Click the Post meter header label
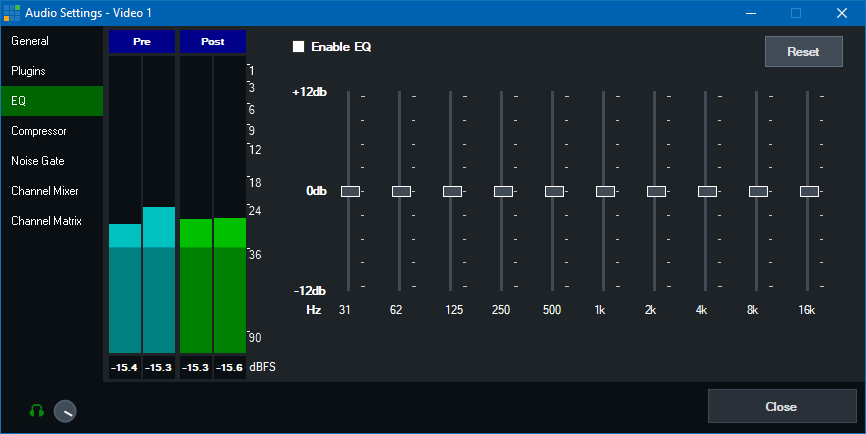This screenshot has height=434, width=866. click(212, 42)
